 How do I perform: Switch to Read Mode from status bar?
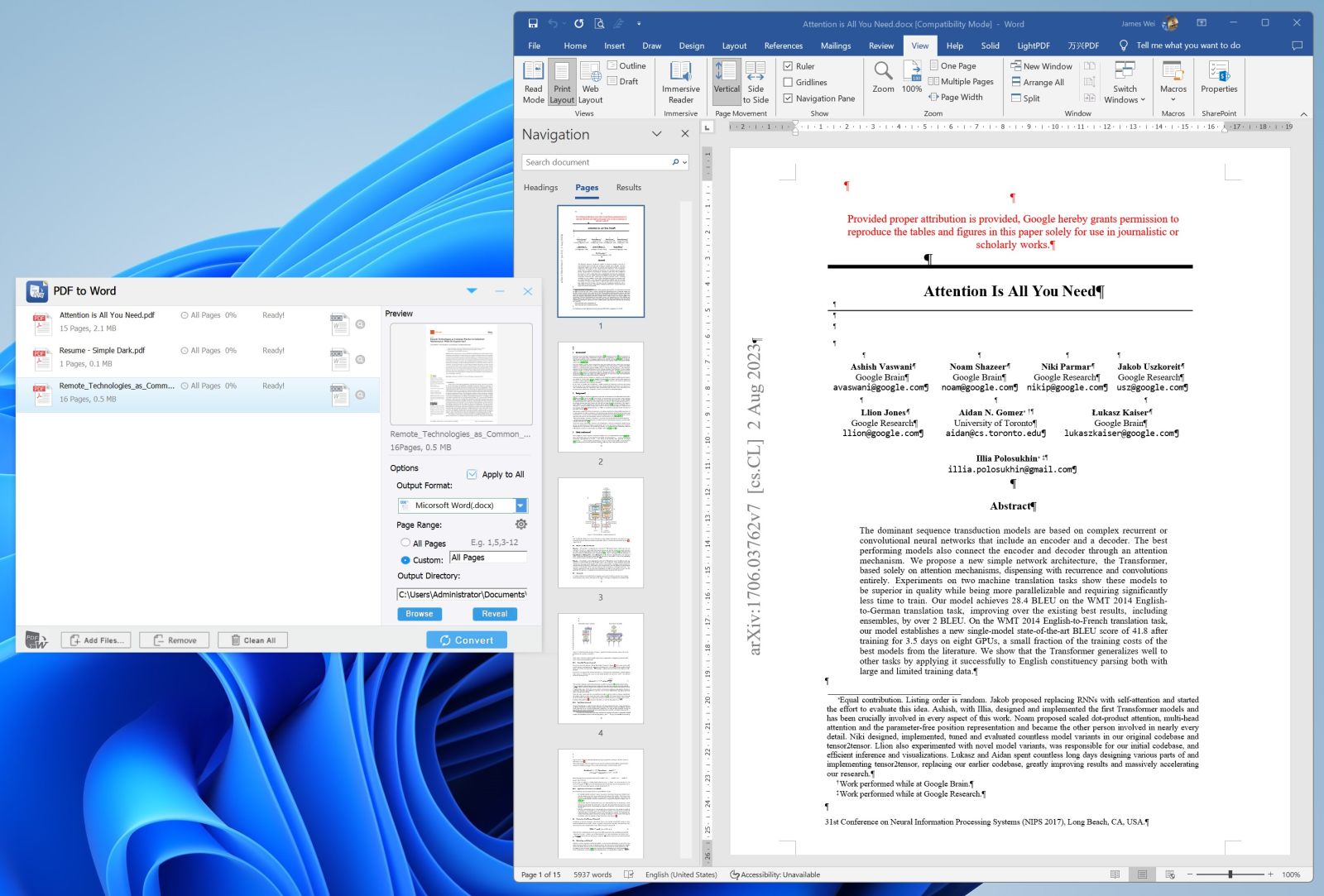1115,874
